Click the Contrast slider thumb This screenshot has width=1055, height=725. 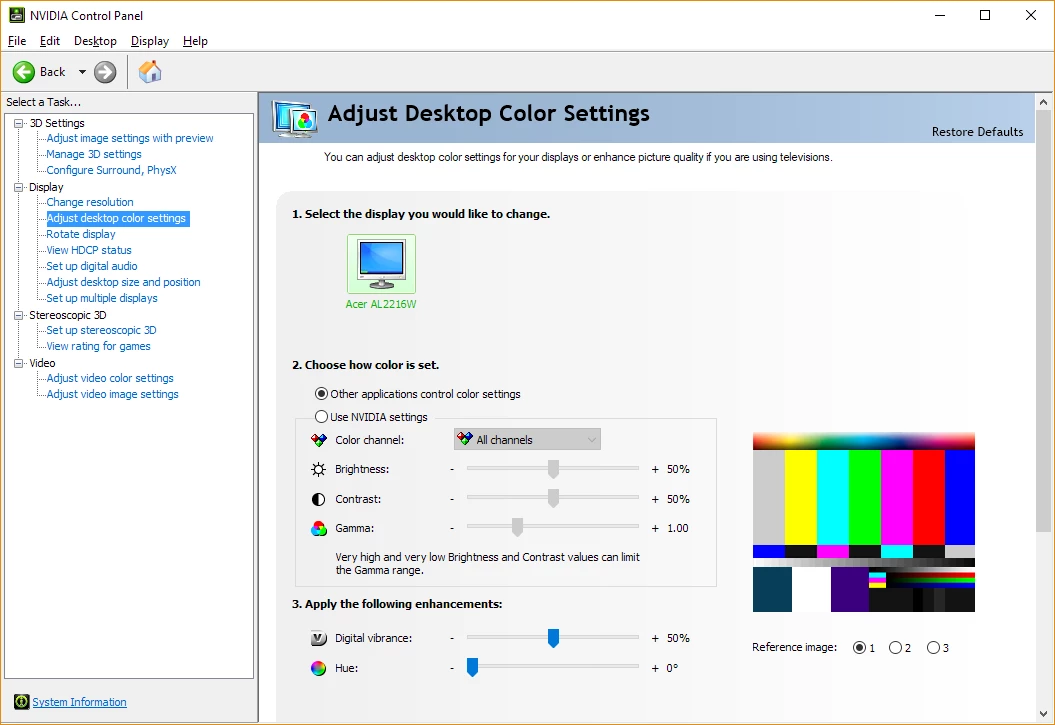click(x=553, y=498)
